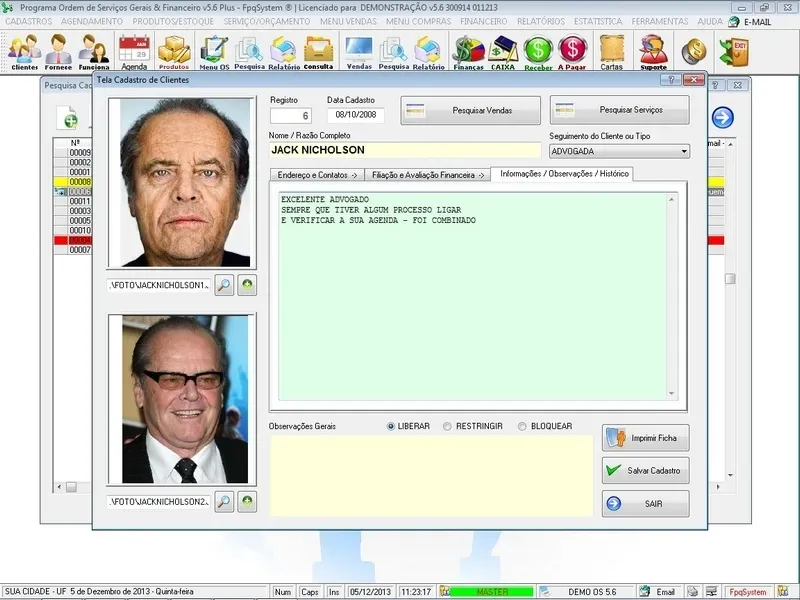Click green add icon beside the bottom photo path
Viewport: 800px width, 600px height.
pyautogui.click(x=246, y=501)
